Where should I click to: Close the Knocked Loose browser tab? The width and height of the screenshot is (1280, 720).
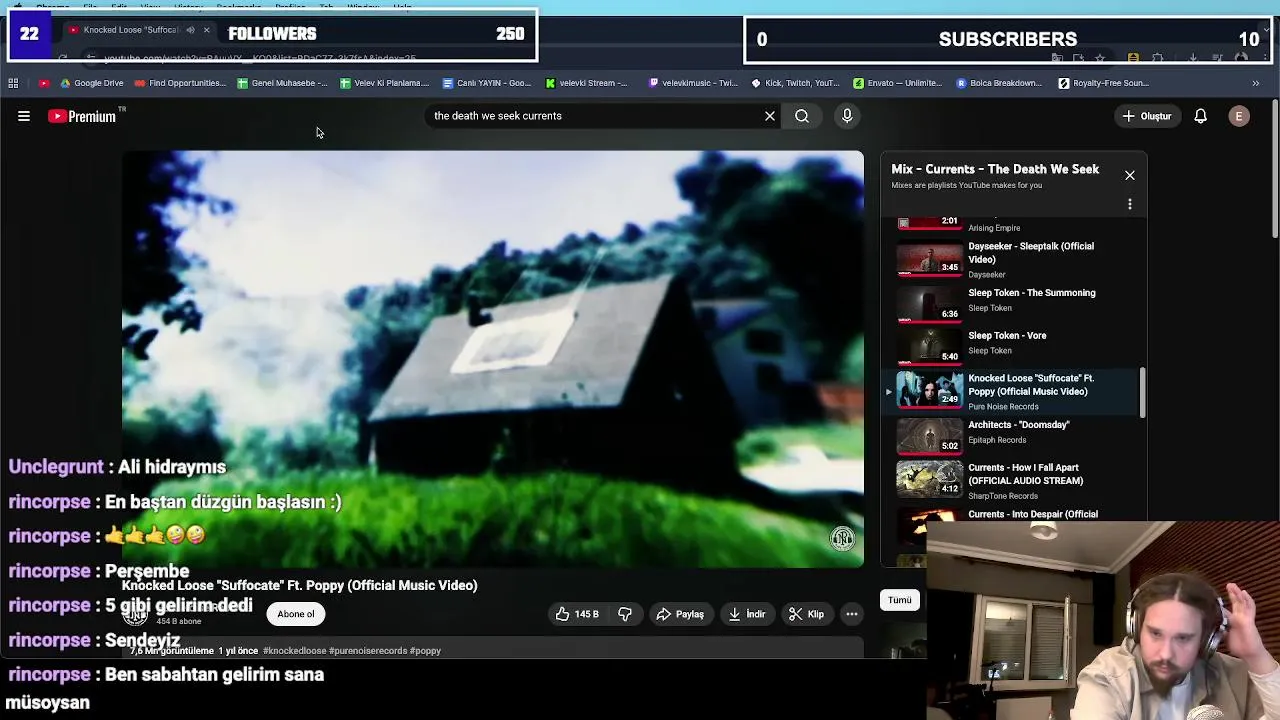tap(207, 30)
